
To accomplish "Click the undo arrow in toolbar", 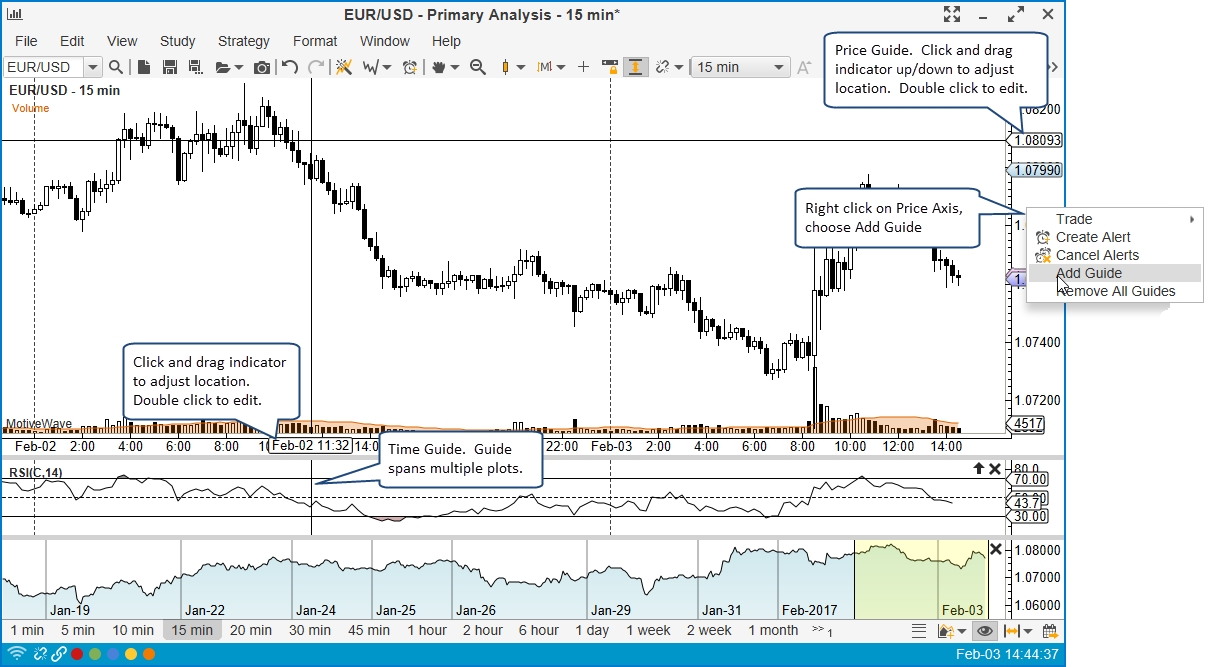I will [290, 67].
